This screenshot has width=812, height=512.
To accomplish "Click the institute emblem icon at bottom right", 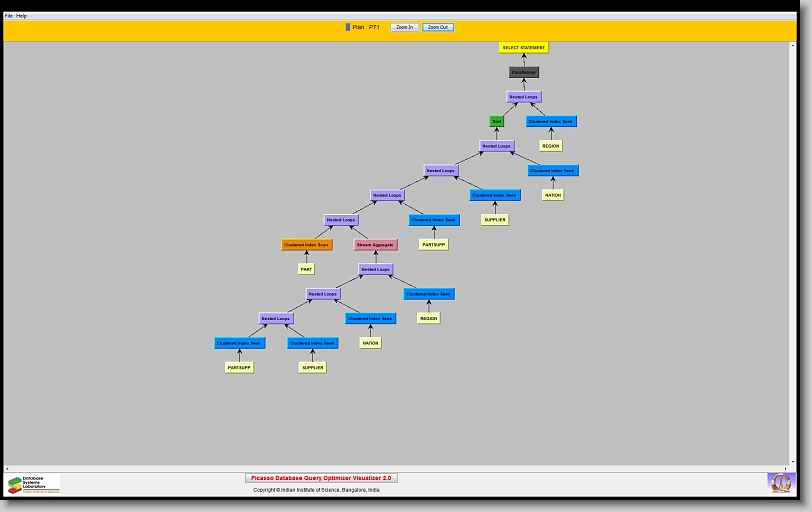I will [779, 483].
